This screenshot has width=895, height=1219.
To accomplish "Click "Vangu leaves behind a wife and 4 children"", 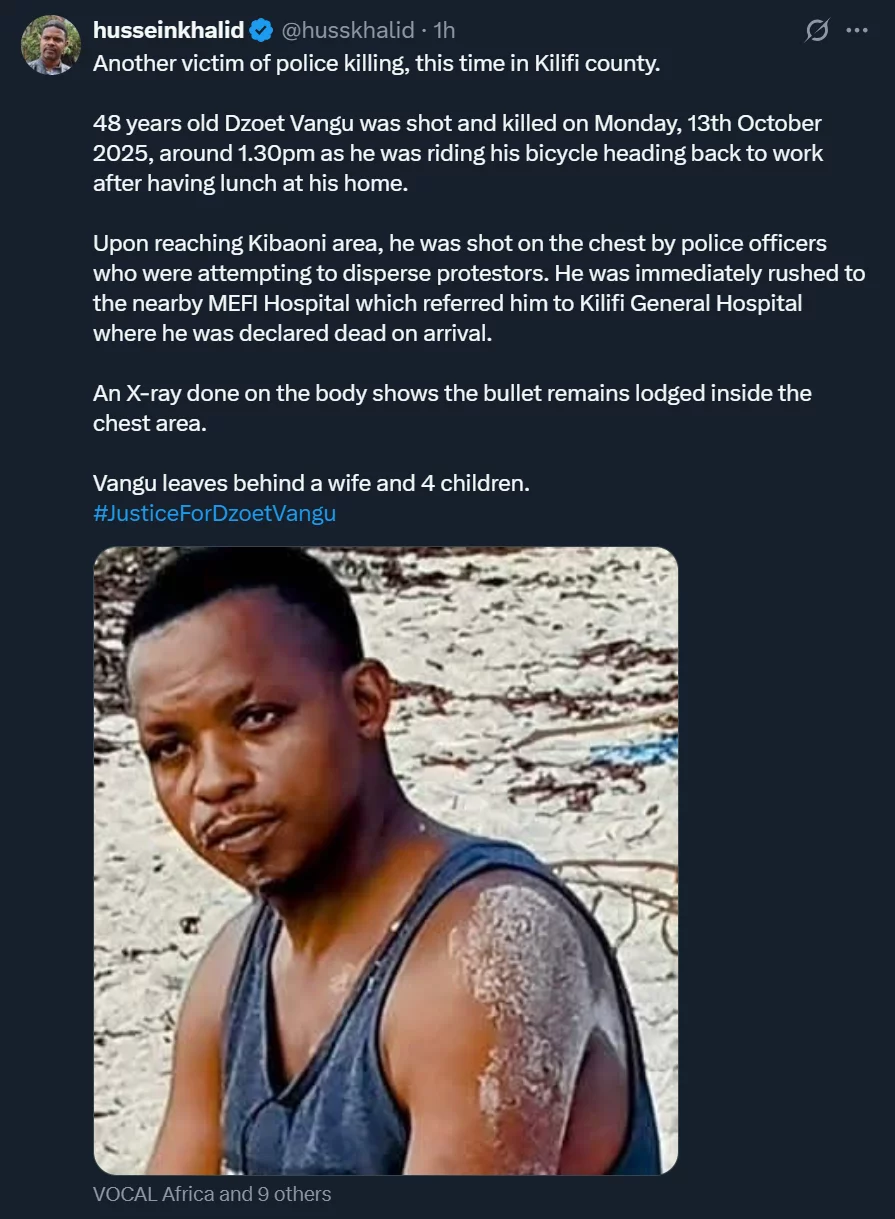I will pyautogui.click(x=311, y=483).
